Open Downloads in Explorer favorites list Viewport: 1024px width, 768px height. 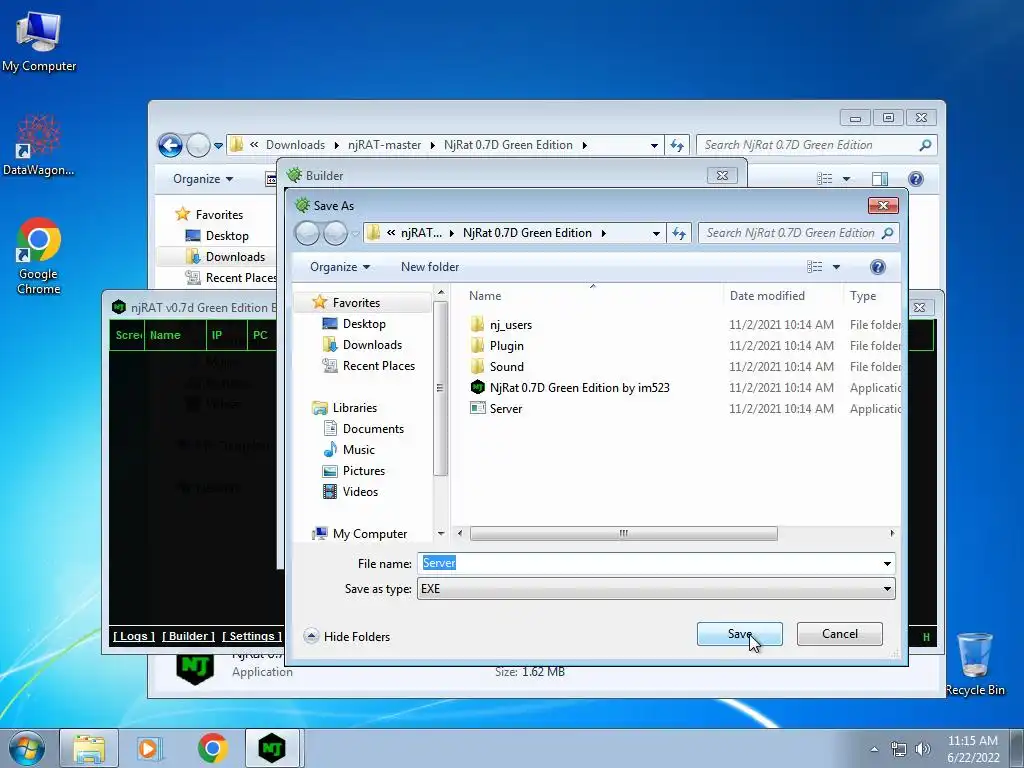(235, 257)
